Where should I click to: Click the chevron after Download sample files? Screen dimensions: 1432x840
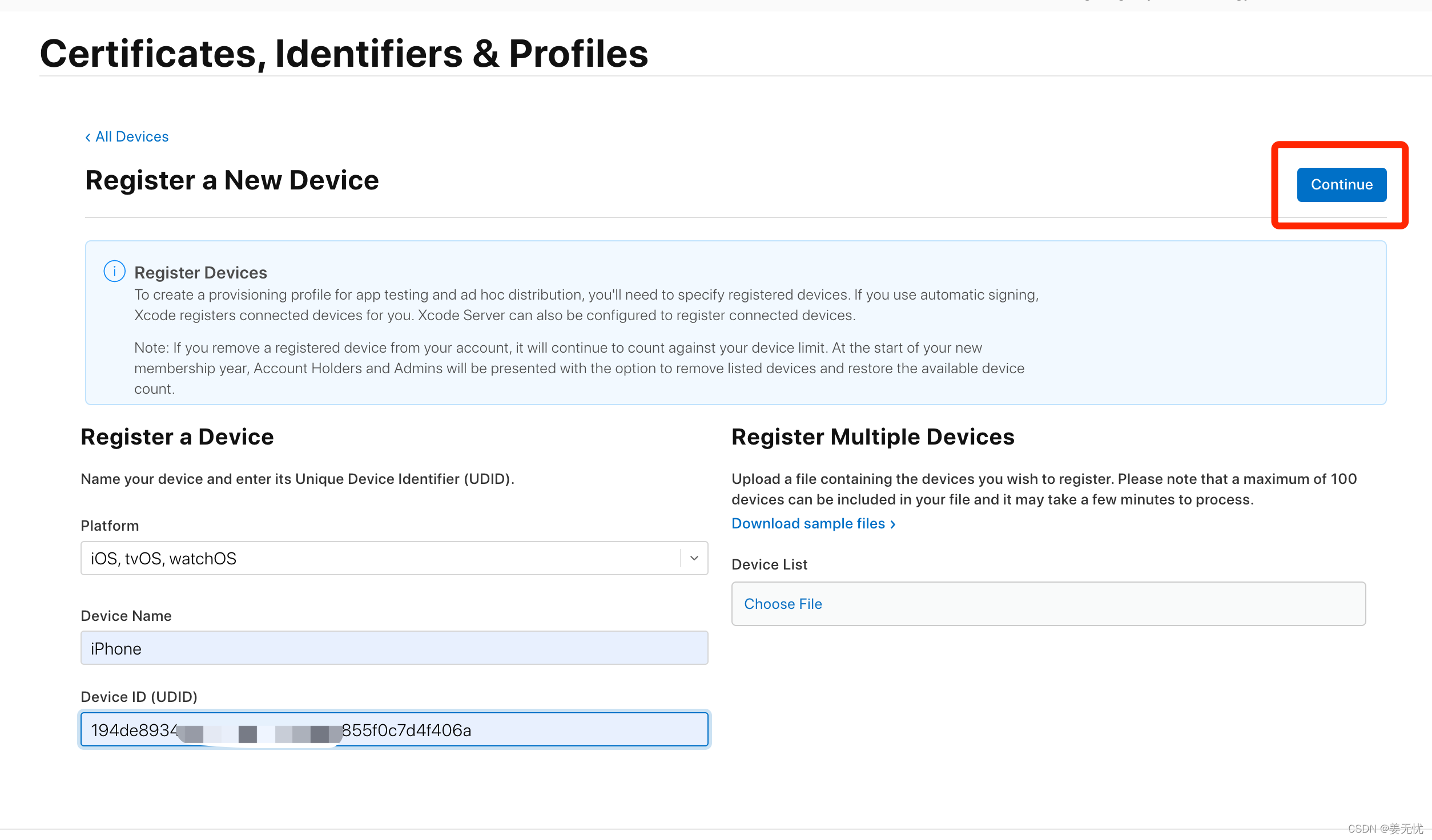(x=893, y=524)
